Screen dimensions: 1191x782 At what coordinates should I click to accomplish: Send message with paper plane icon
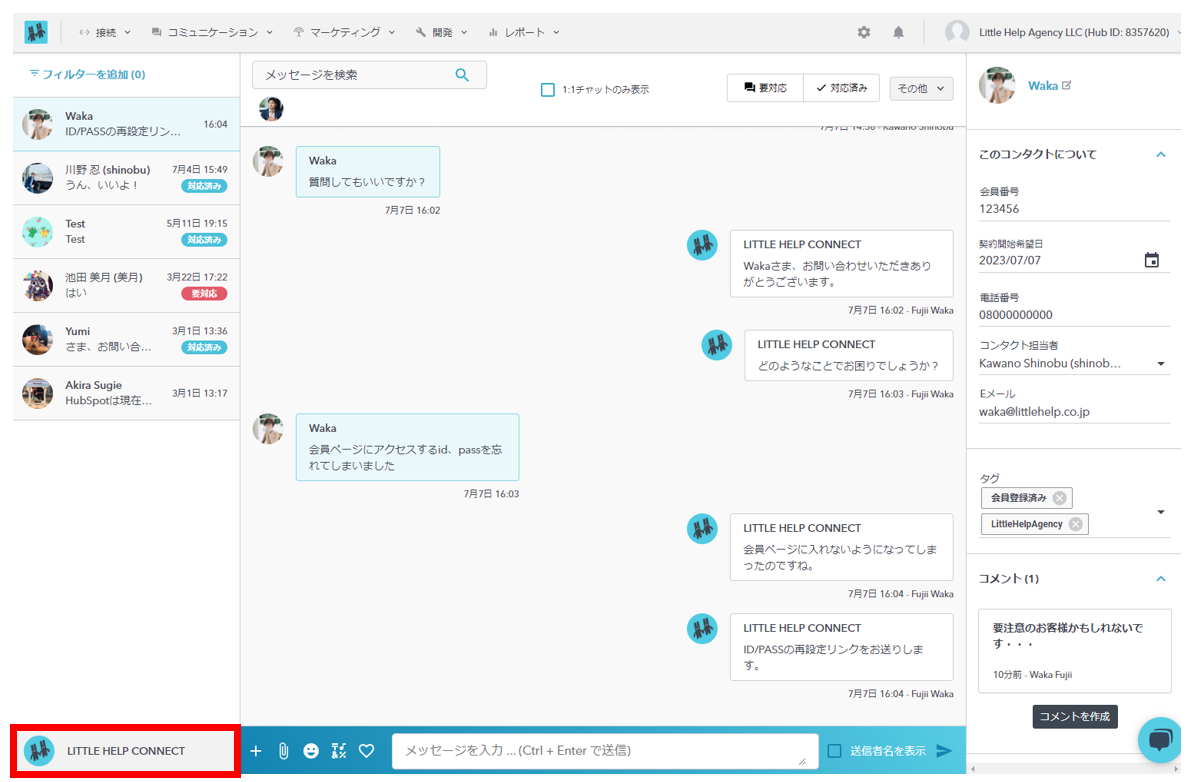coord(944,751)
